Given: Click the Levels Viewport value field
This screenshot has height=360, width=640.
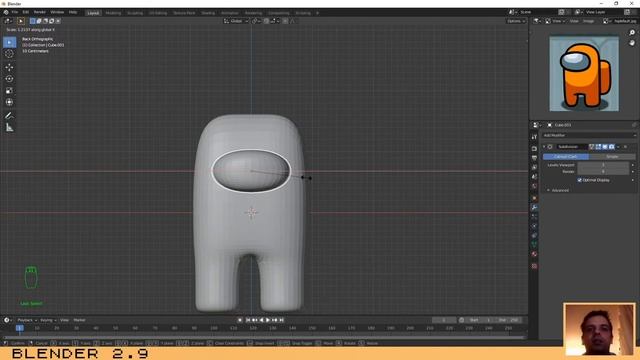Looking at the screenshot, I should [603, 165].
